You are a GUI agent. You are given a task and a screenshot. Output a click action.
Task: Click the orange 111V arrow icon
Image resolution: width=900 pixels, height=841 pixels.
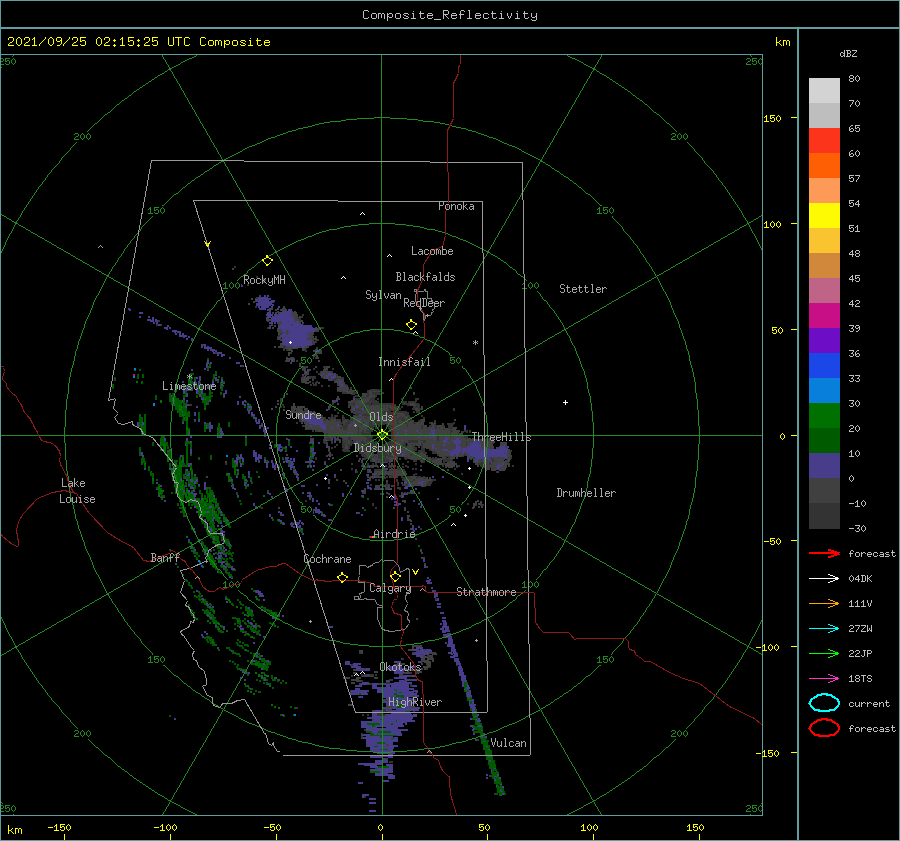(x=824, y=603)
